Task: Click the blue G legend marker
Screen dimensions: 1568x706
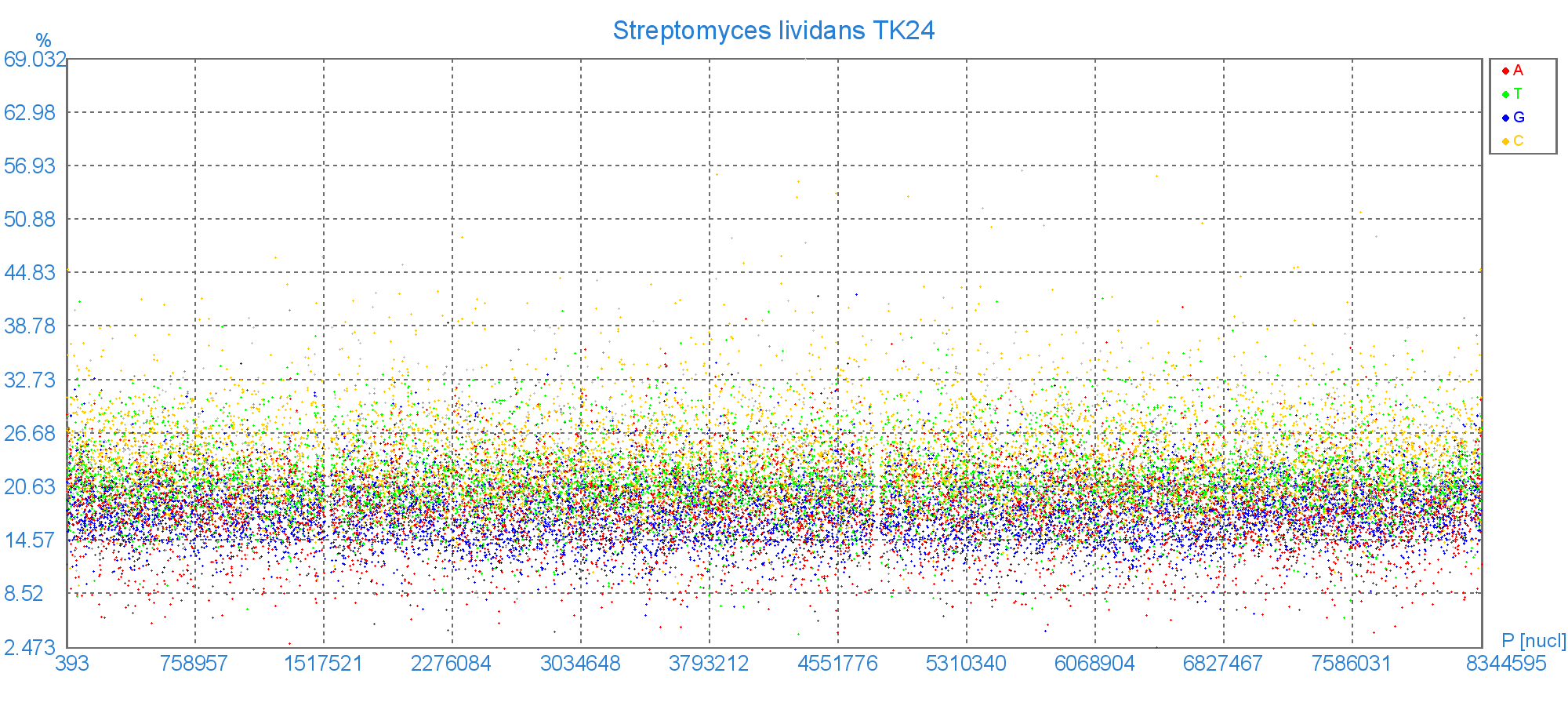Action: click(x=1505, y=118)
